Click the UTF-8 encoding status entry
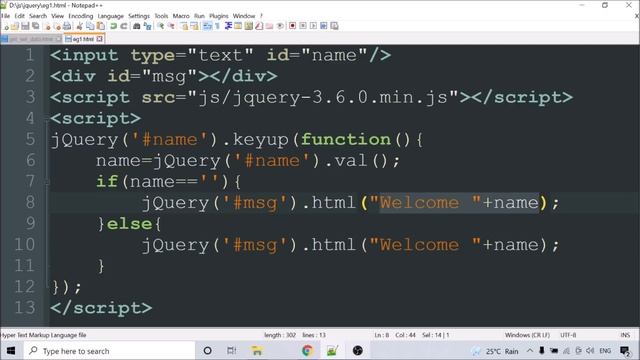The width and height of the screenshot is (640, 360). point(568,335)
